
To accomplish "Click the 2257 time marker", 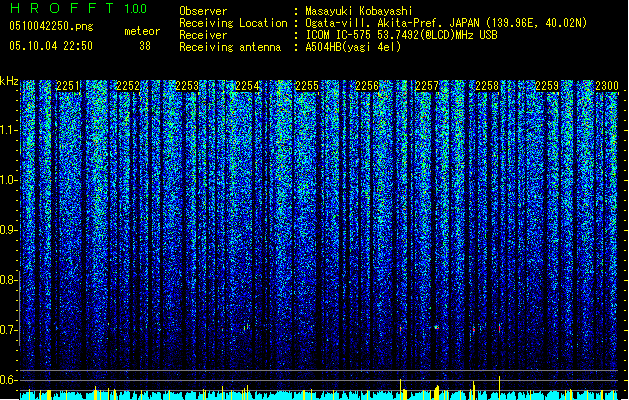I will pyautogui.click(x=427, y=86).
